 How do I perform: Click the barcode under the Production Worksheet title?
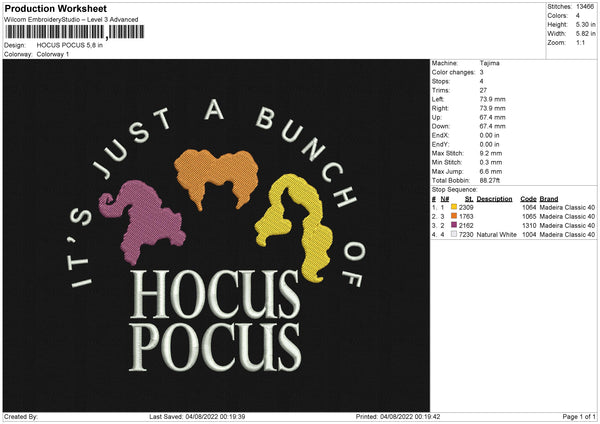tap(75, 32)
